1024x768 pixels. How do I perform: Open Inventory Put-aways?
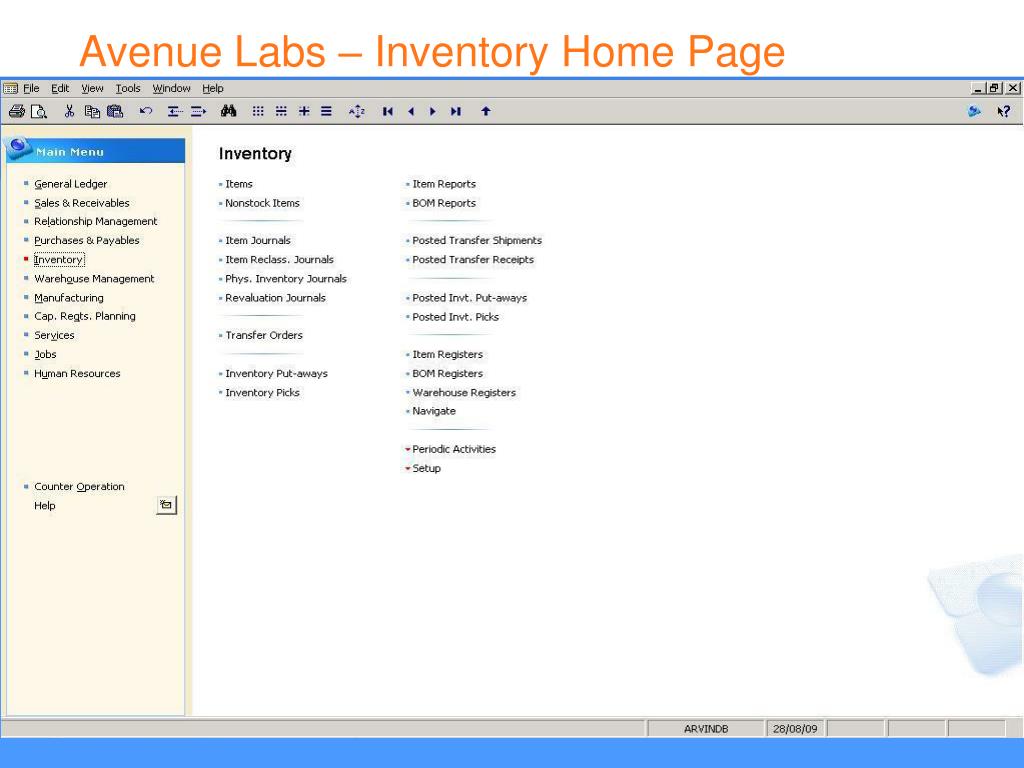(276, 374)
